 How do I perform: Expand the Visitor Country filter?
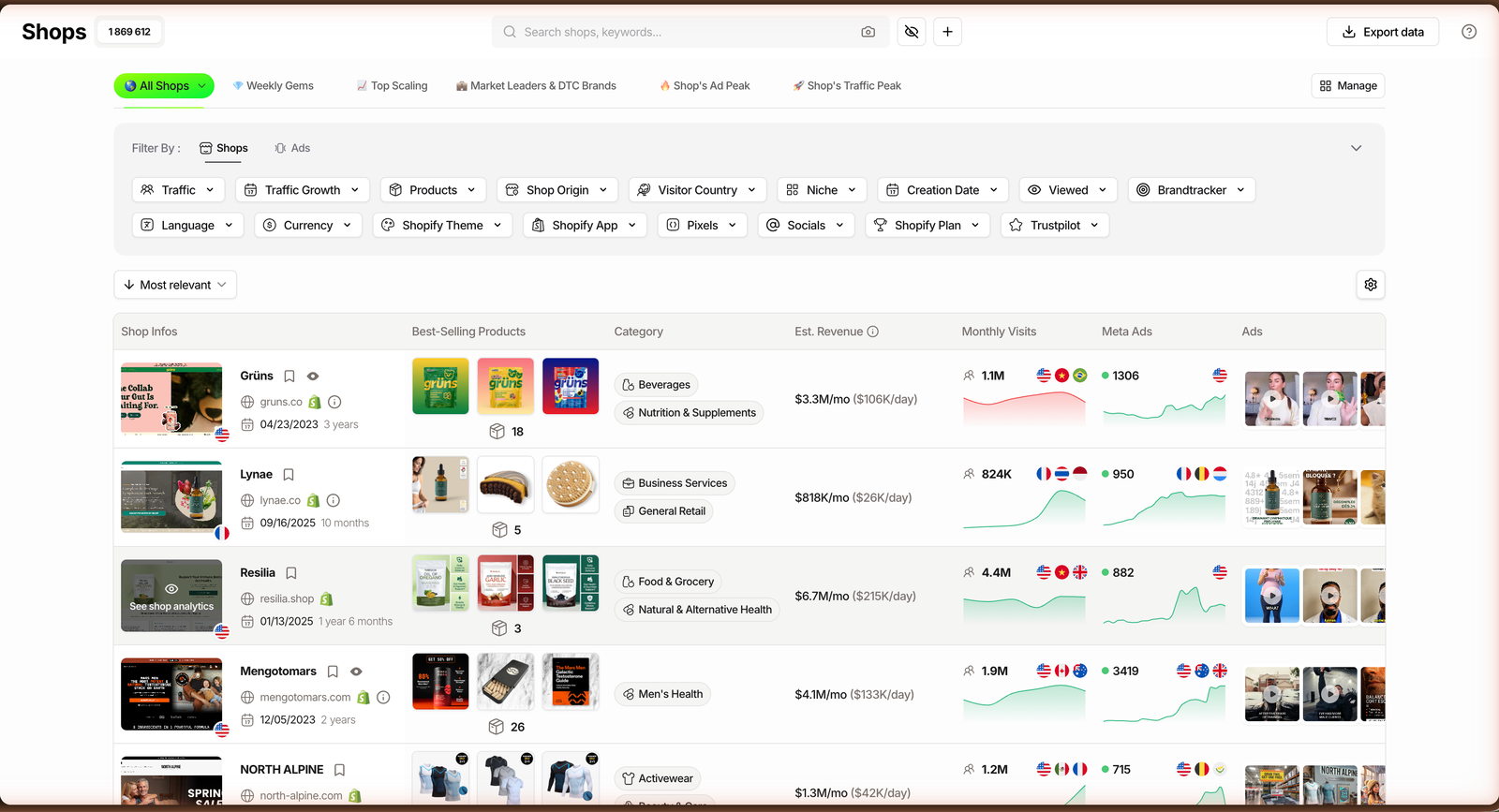point(698,190)
